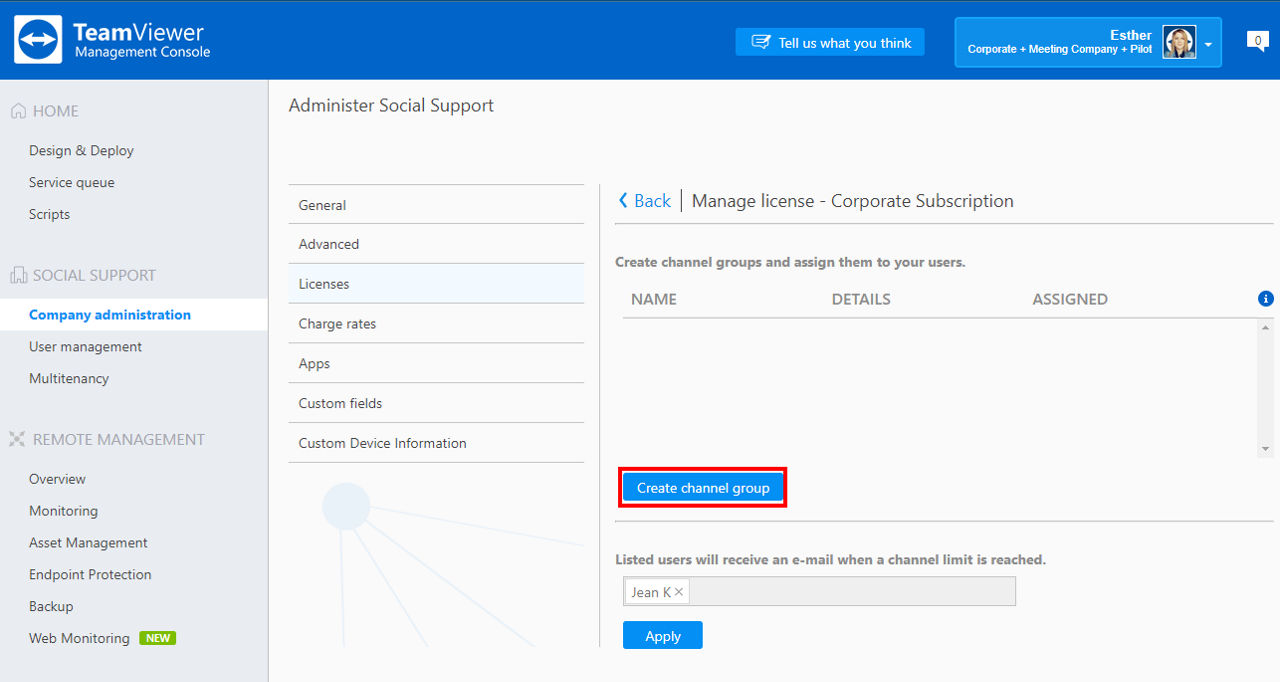
Task: Click the Apply button
Action: [x=662, y=636]
